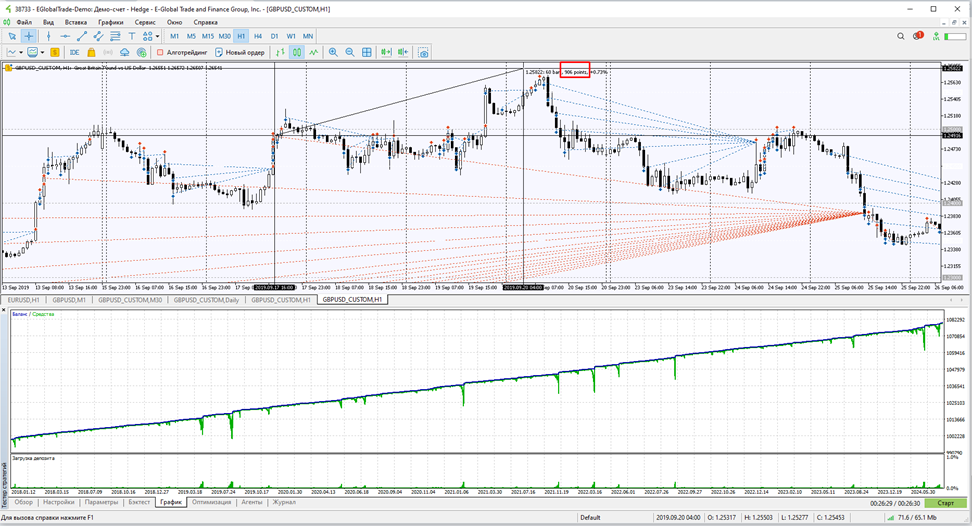Click the greyed-out trading signals icon
Image resolution: width=972 pixels, height=526 pixels.
pyautogui.click(x=108, y=53)
